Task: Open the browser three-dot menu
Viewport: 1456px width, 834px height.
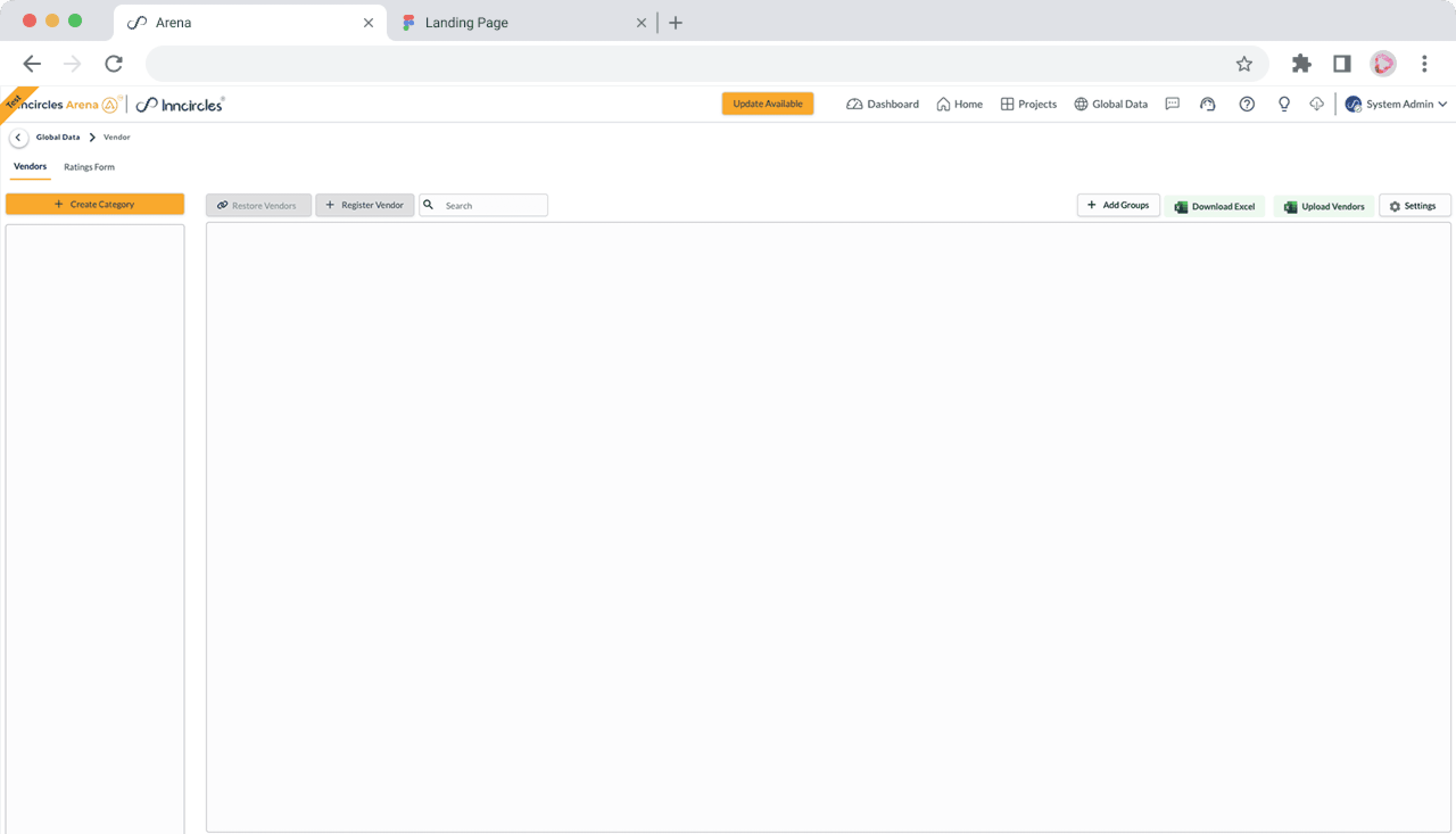Action: [1424, 64]
